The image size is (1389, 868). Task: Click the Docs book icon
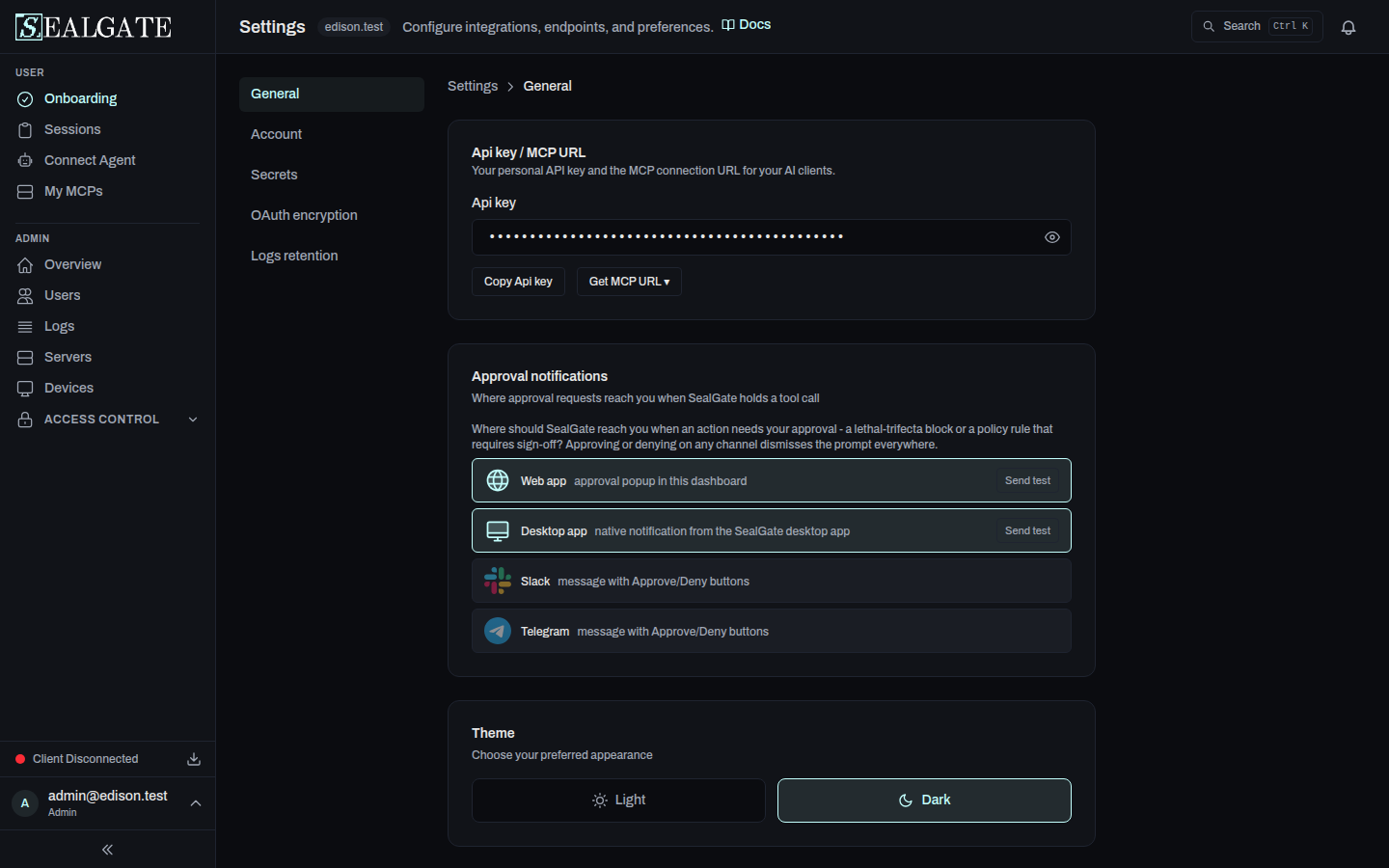[x=728, y=25]
